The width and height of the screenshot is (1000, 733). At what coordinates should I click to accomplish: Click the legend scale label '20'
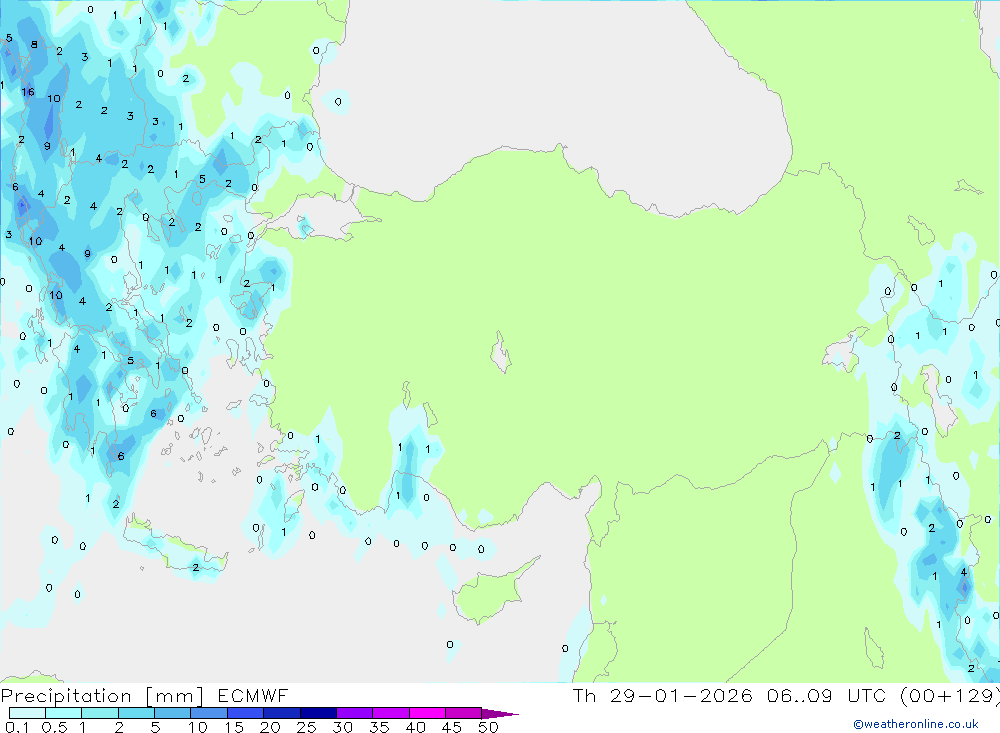(270, 727)
